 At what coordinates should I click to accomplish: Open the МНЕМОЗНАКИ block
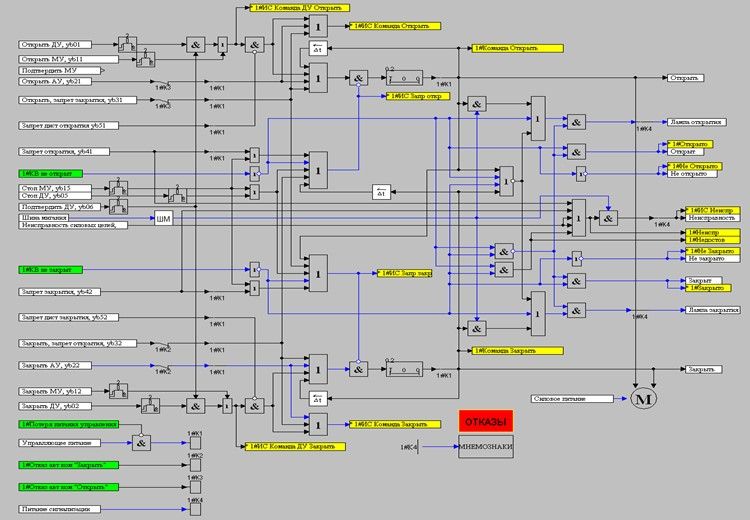point(485,447)
